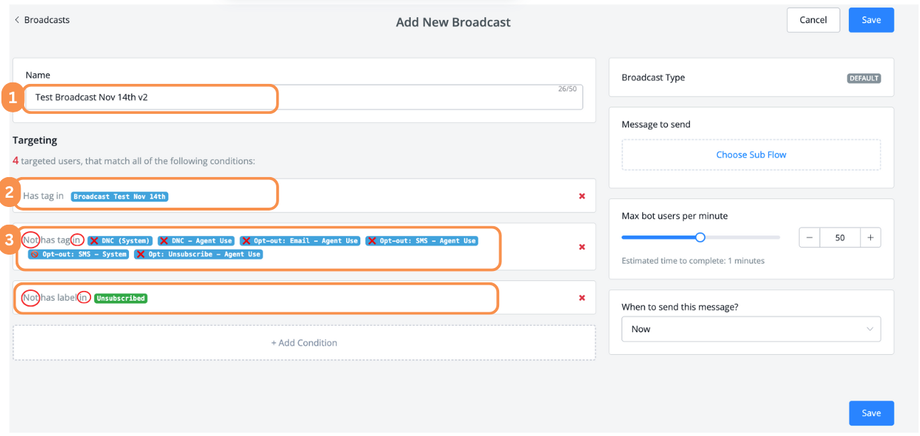The image size is (920, 436).
Task: Click the max bot users slider handle
Action: pos(700,237)
